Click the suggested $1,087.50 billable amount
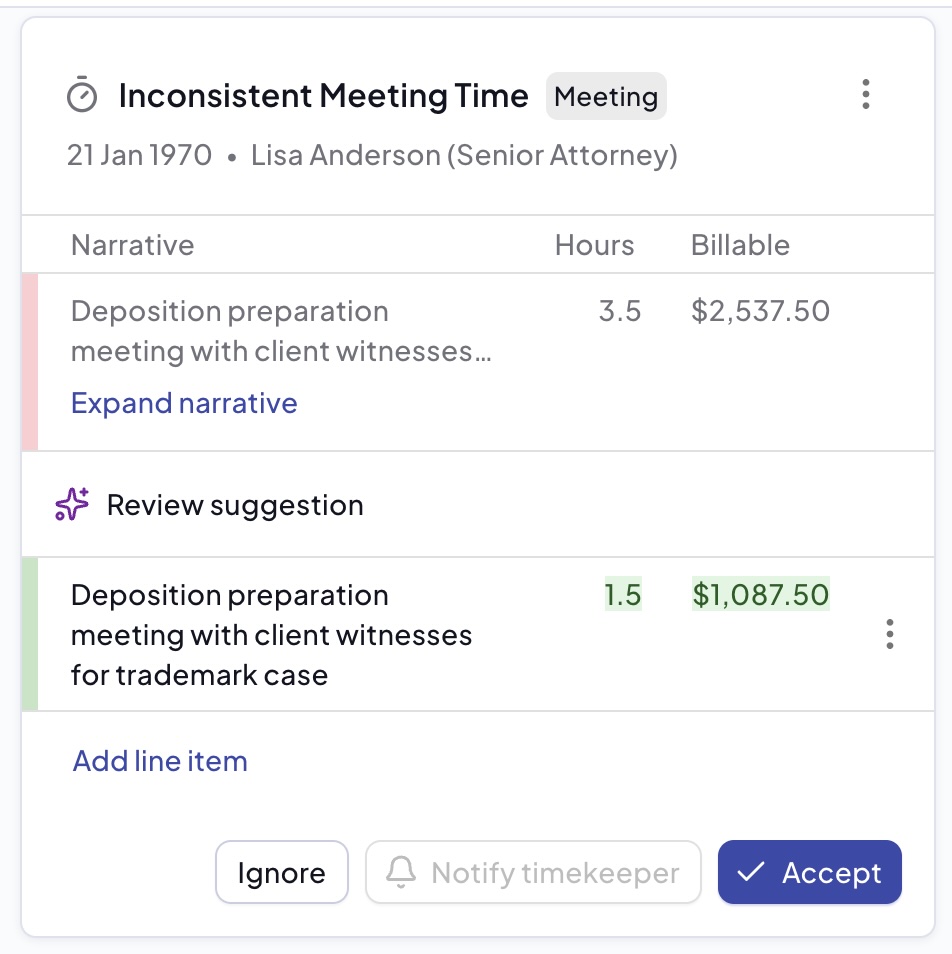The image size is (952, 954). click(760, 595)
